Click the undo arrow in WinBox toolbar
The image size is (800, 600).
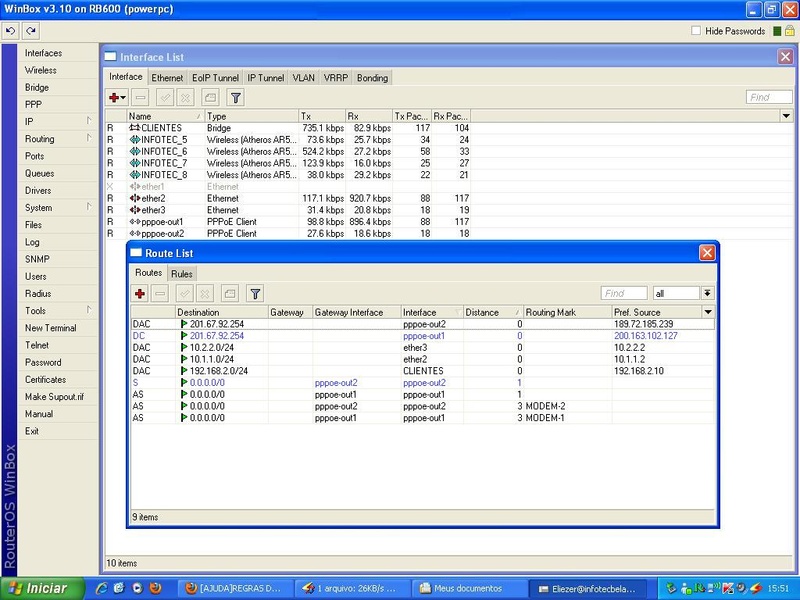pos(10,31)
